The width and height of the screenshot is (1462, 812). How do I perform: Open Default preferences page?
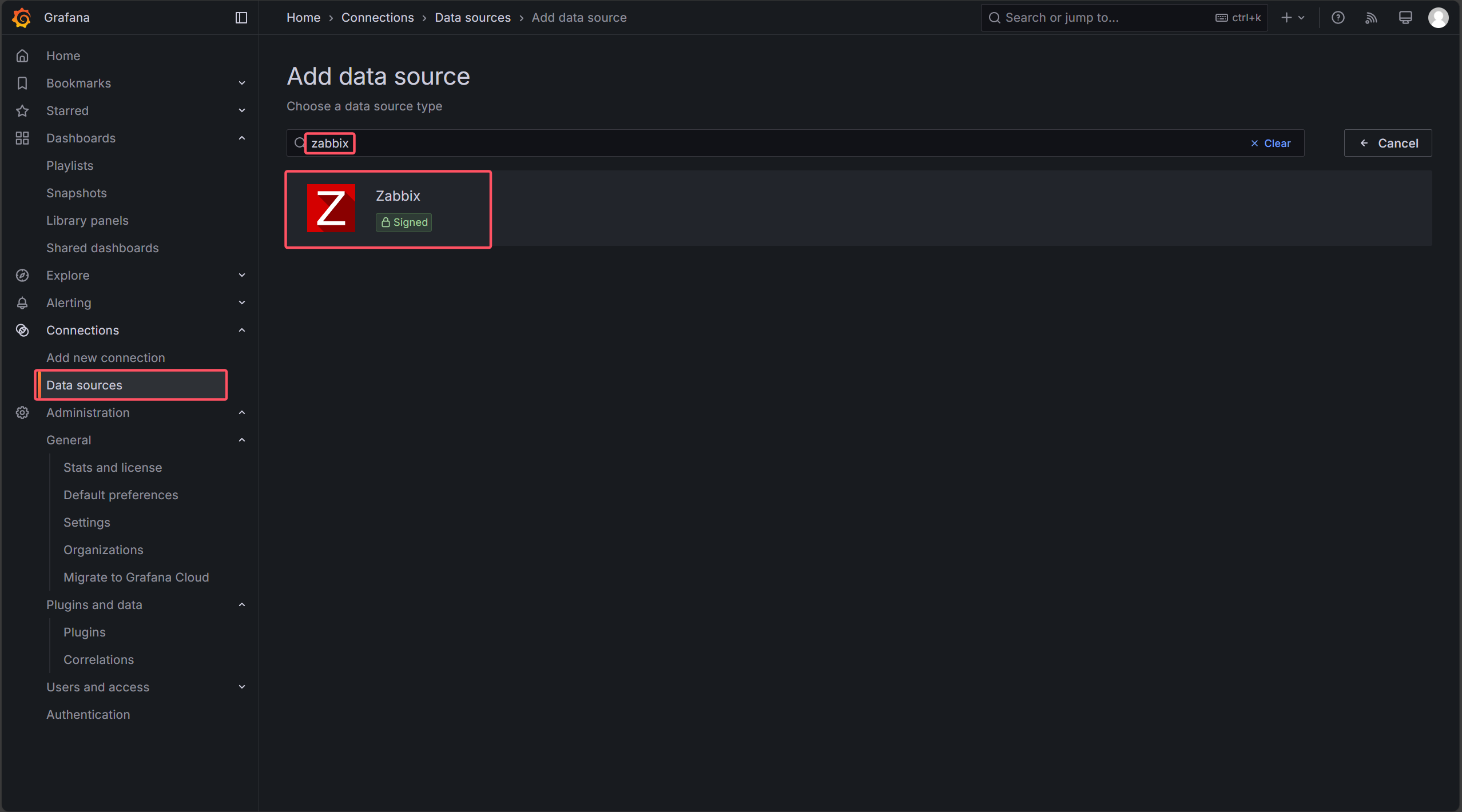click(x=121, y=495)
